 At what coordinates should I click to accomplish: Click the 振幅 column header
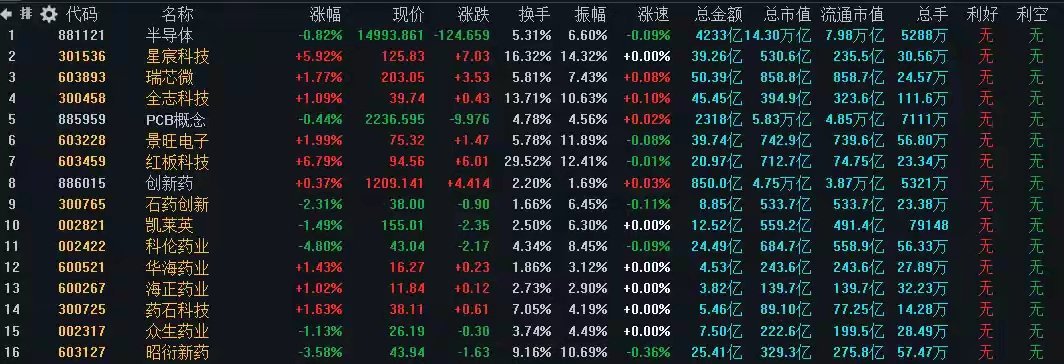pos(590,13)
